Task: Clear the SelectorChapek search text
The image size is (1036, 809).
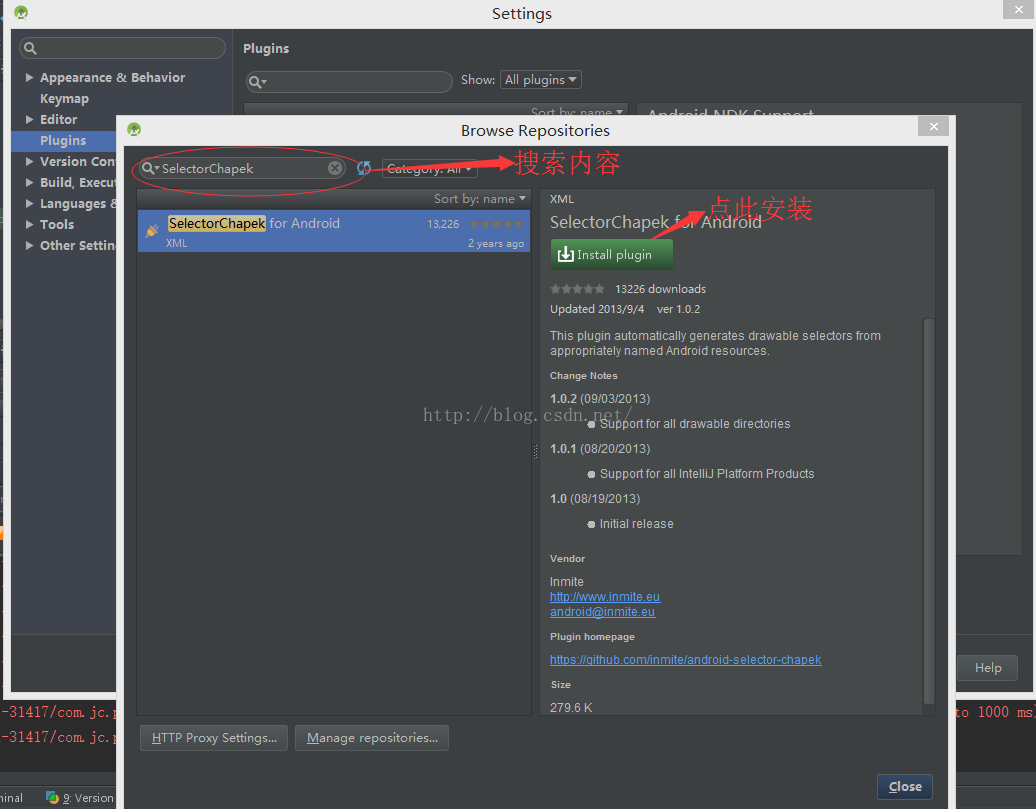Action: pyautogui.click(x=335, y=169)
